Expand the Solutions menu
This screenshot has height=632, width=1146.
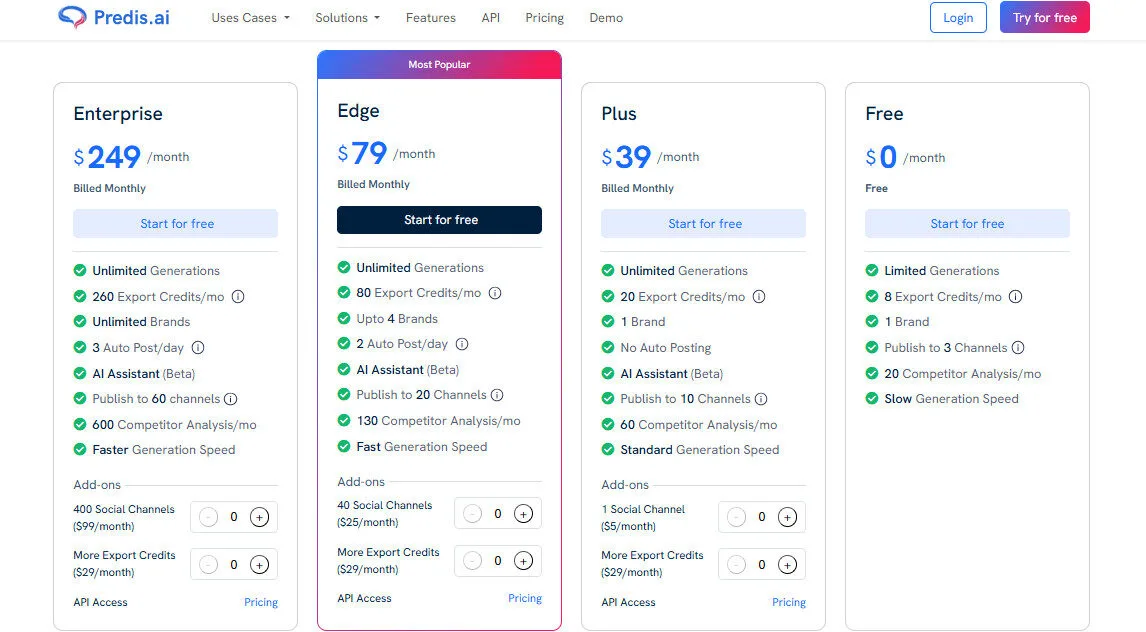click(x=341, y=17)
